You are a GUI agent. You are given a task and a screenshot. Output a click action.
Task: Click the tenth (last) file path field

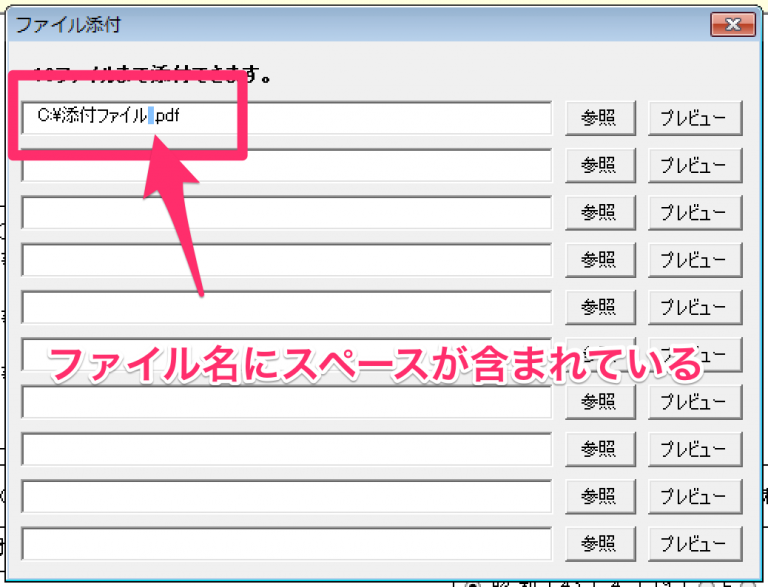pyautogui.click(x=287, y=544)
